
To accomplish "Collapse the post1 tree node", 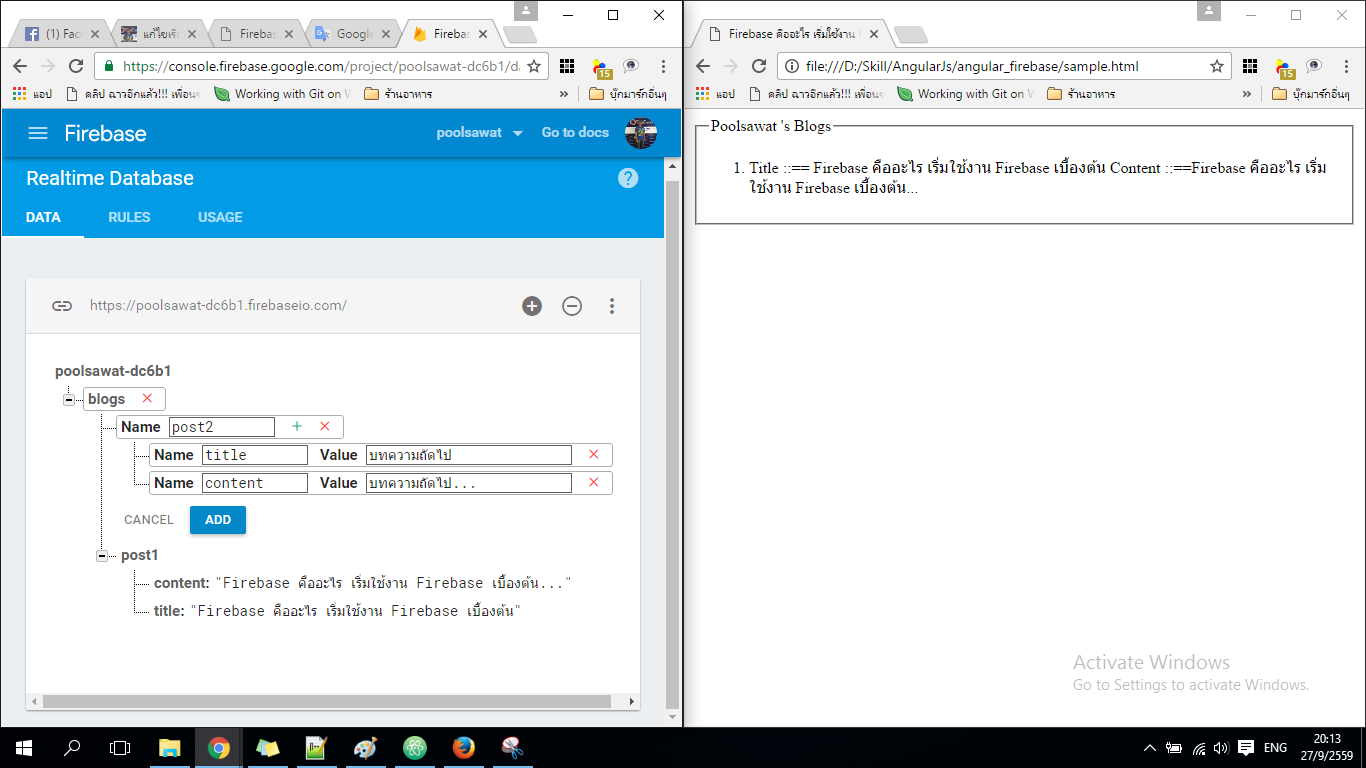I will tap(102, 555).
